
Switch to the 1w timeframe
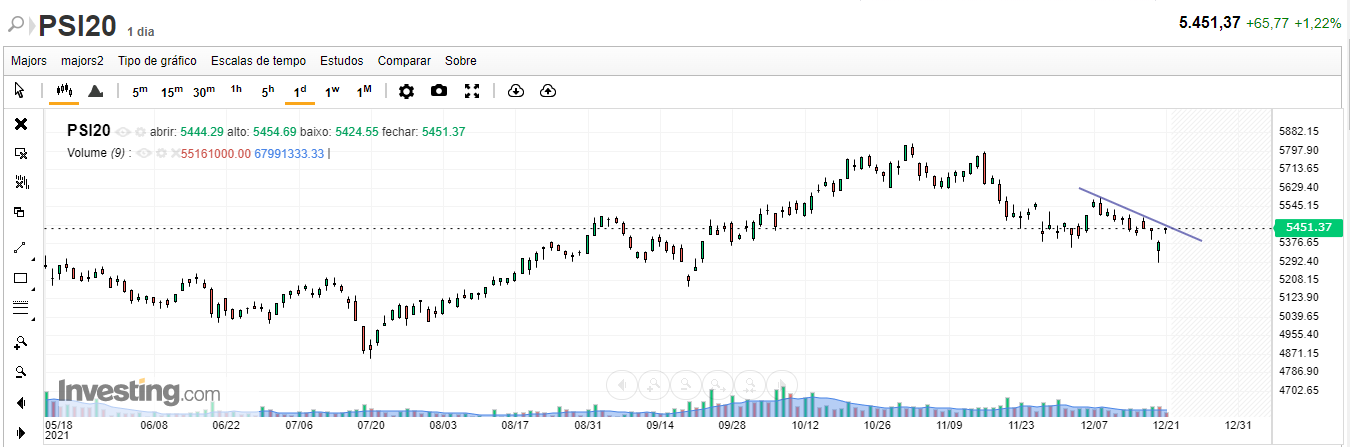[x=332, y=91]
